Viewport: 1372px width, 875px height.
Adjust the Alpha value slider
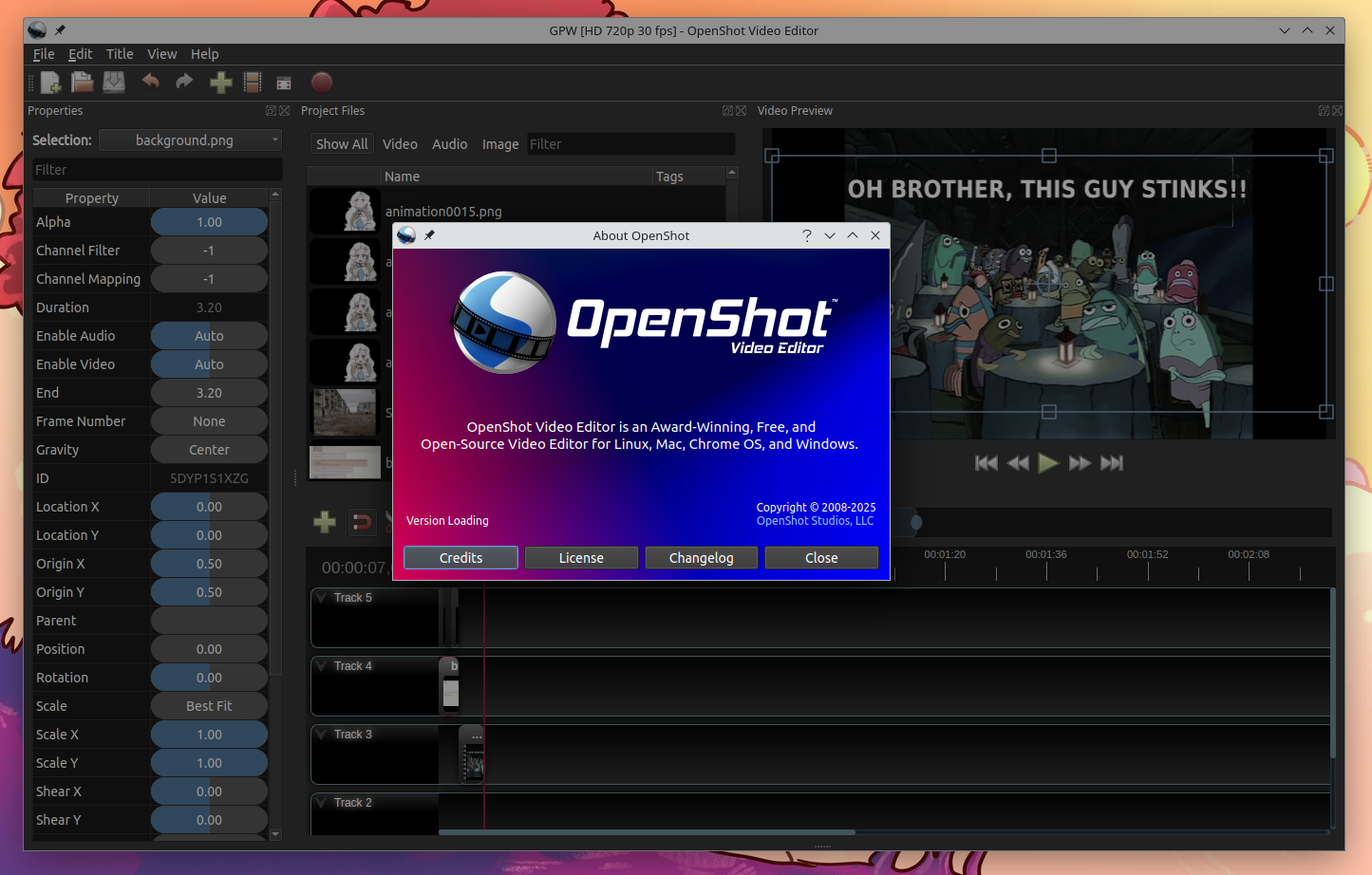coord(209,222)
